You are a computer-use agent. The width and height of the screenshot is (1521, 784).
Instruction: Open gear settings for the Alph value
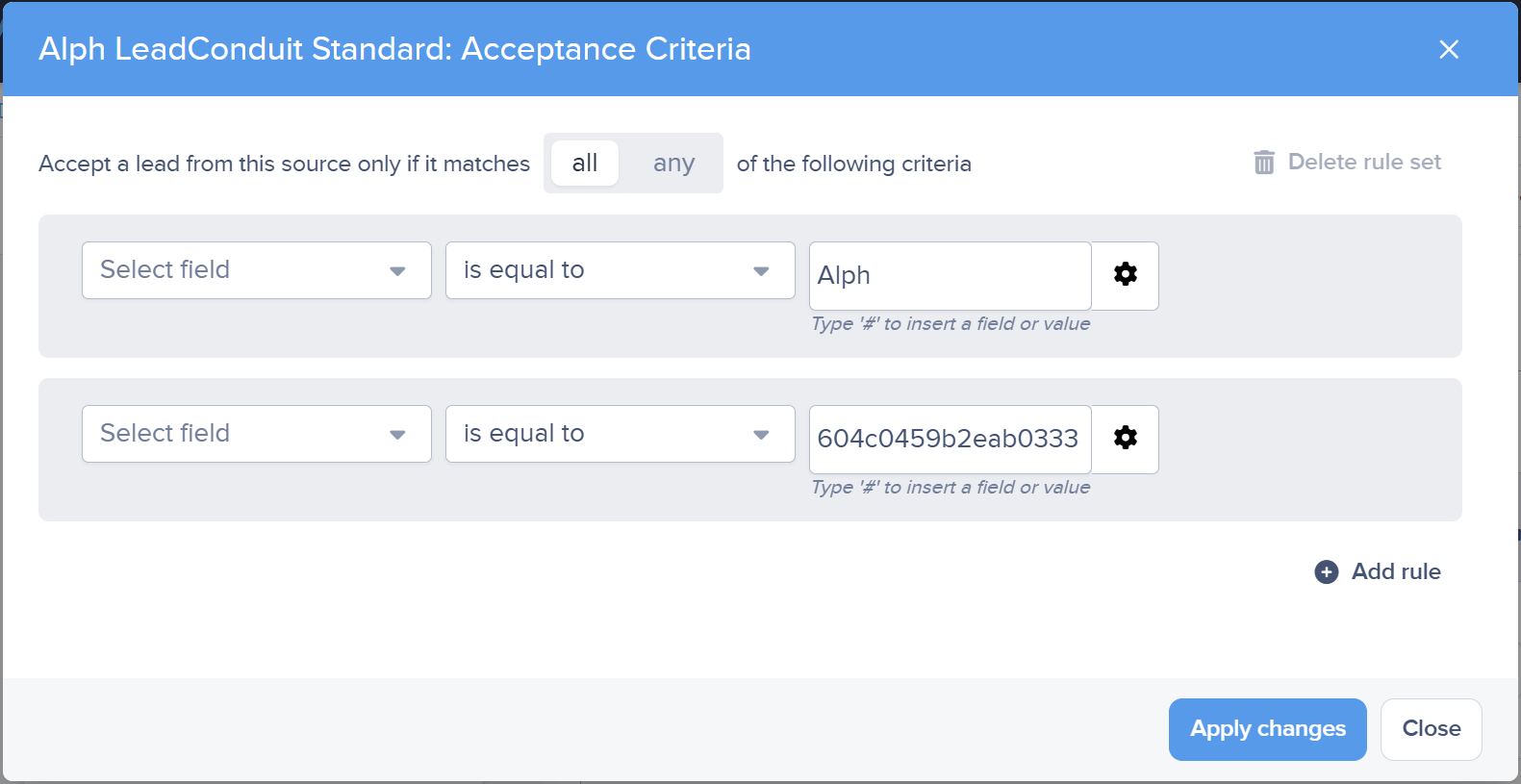click(1125, 275)
